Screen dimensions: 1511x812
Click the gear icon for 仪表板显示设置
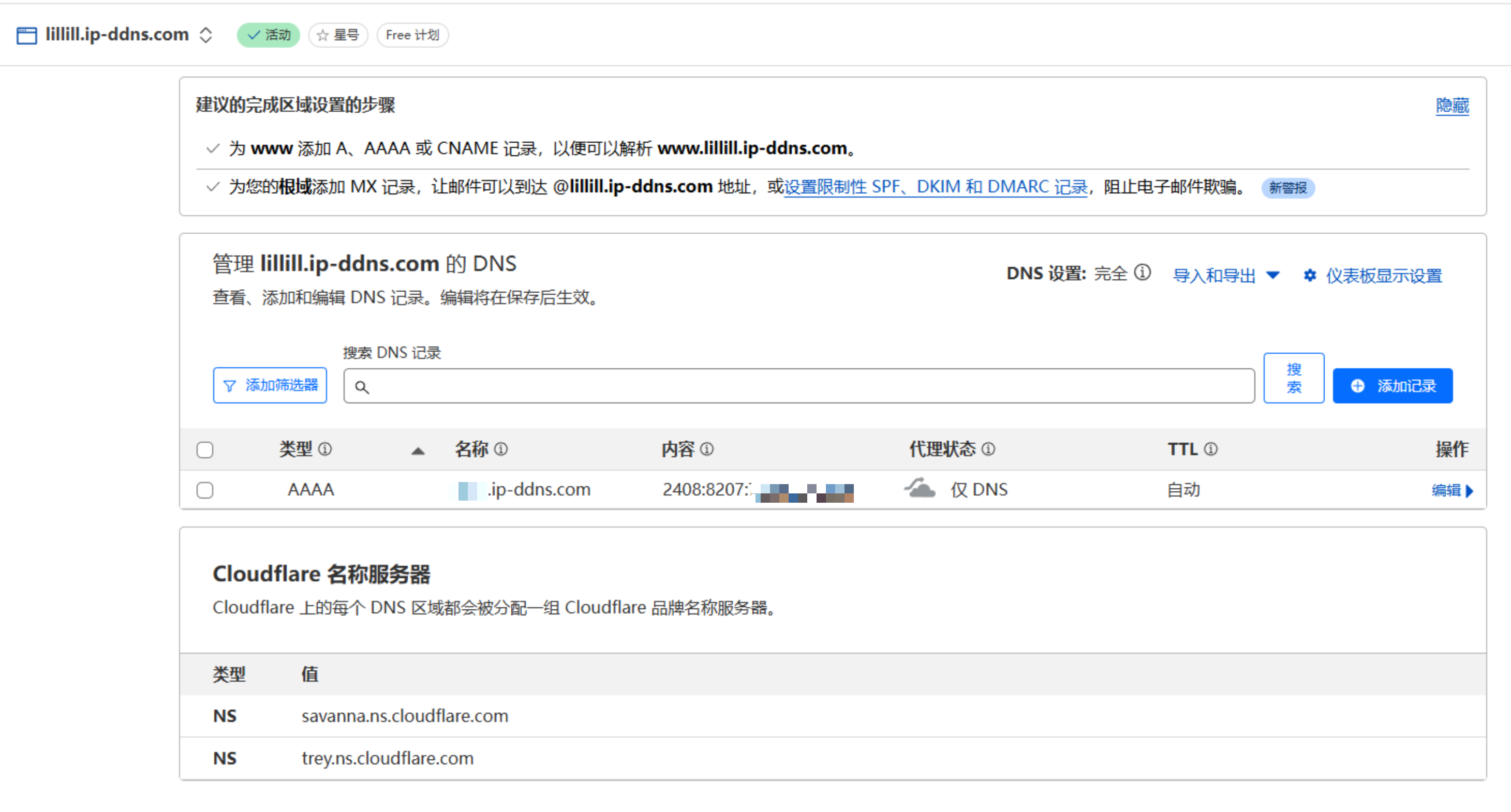(x=1309, y=276)
